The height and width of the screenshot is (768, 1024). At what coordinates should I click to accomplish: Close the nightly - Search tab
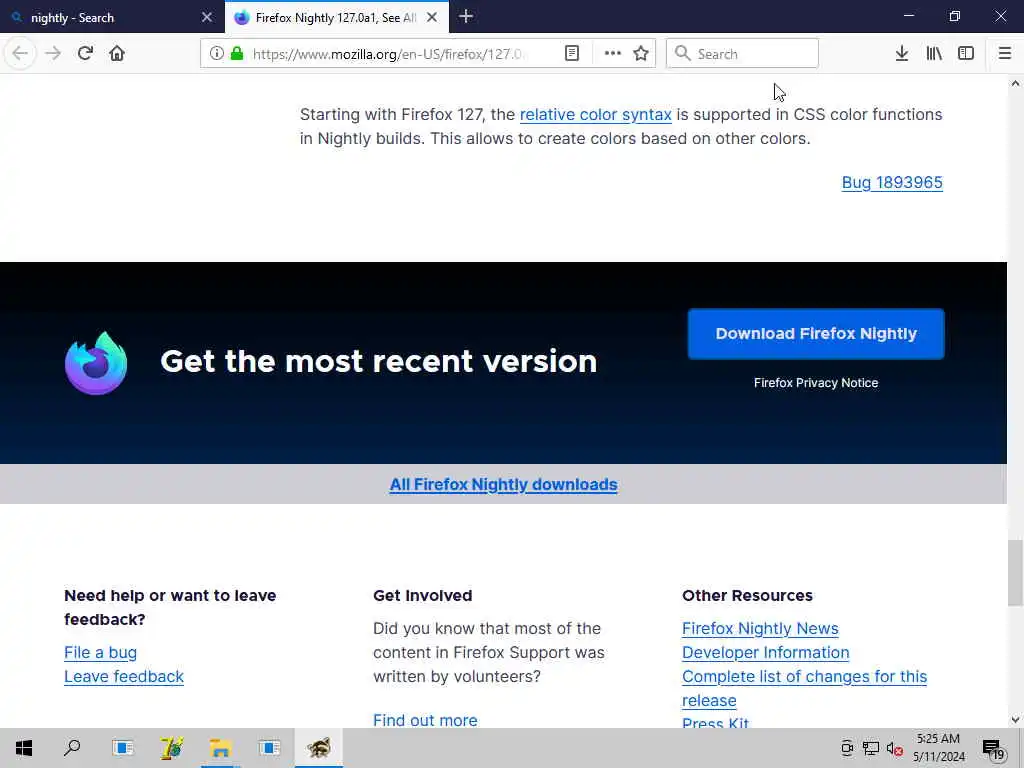[207, 18]
